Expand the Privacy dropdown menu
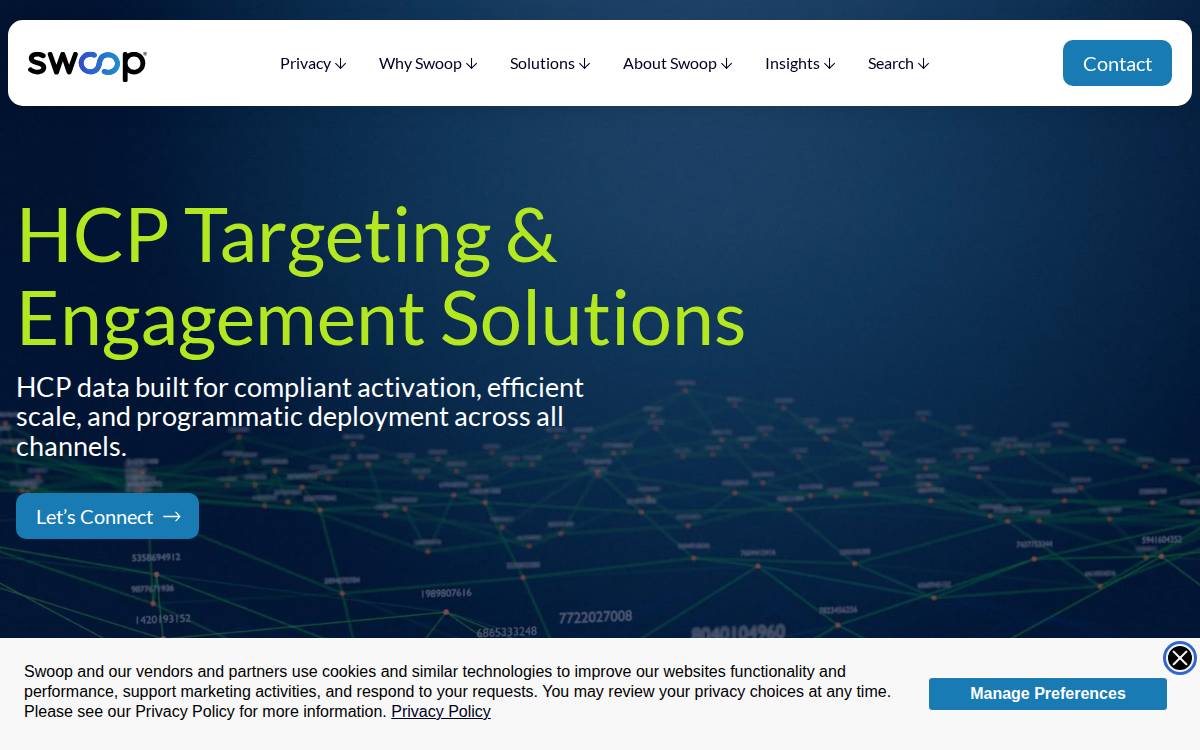 [x=313, y=64]
